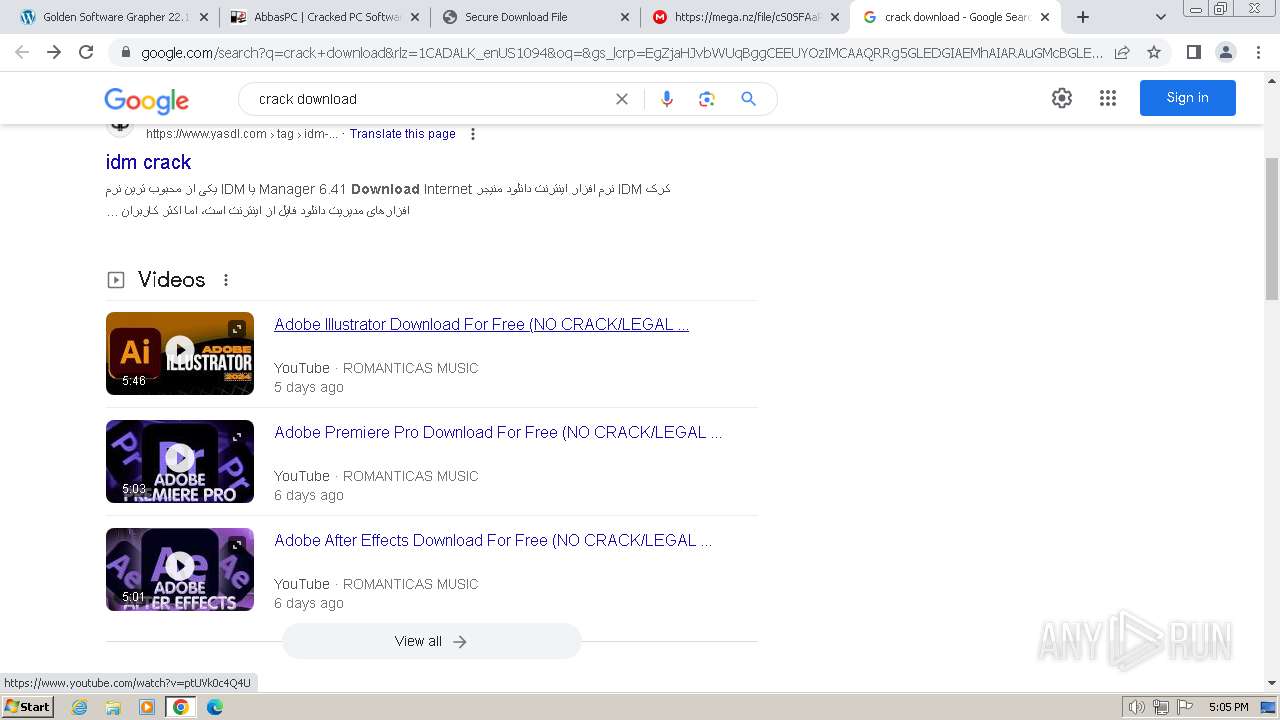Open Windows Explorer folder on taskbar
This screenshot has width=1280, height=720.
(113, 707)
